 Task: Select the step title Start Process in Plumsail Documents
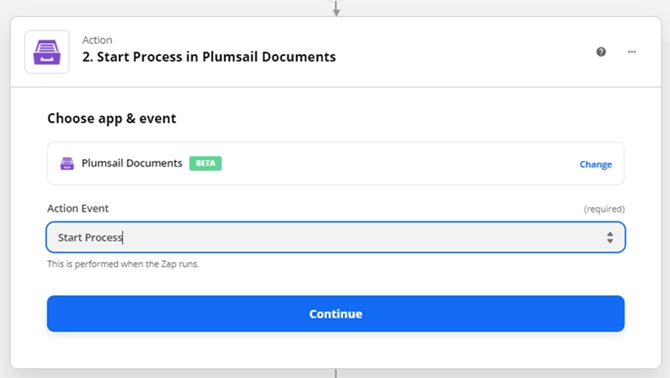pyautogui.click(x=209, y=57)
